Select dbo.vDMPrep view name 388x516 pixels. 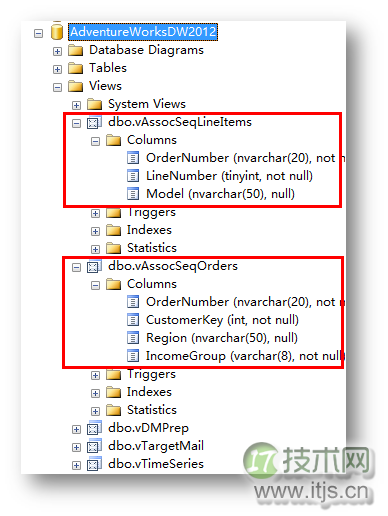coord(148,428)
